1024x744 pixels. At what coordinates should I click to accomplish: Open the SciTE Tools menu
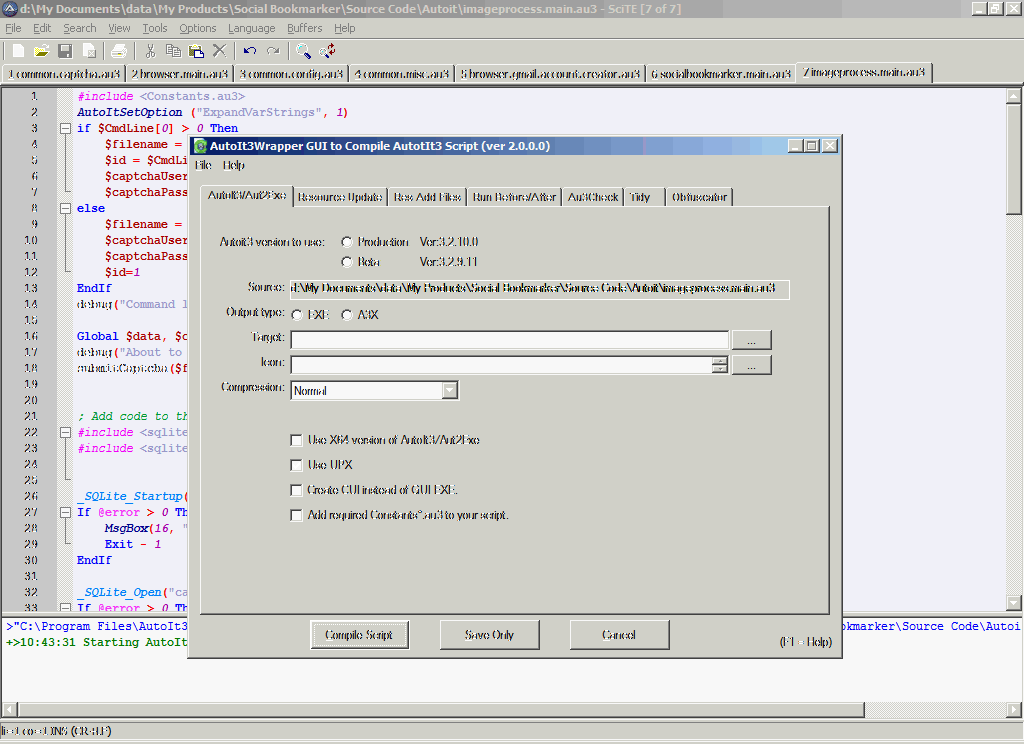[x=155, y=28]
